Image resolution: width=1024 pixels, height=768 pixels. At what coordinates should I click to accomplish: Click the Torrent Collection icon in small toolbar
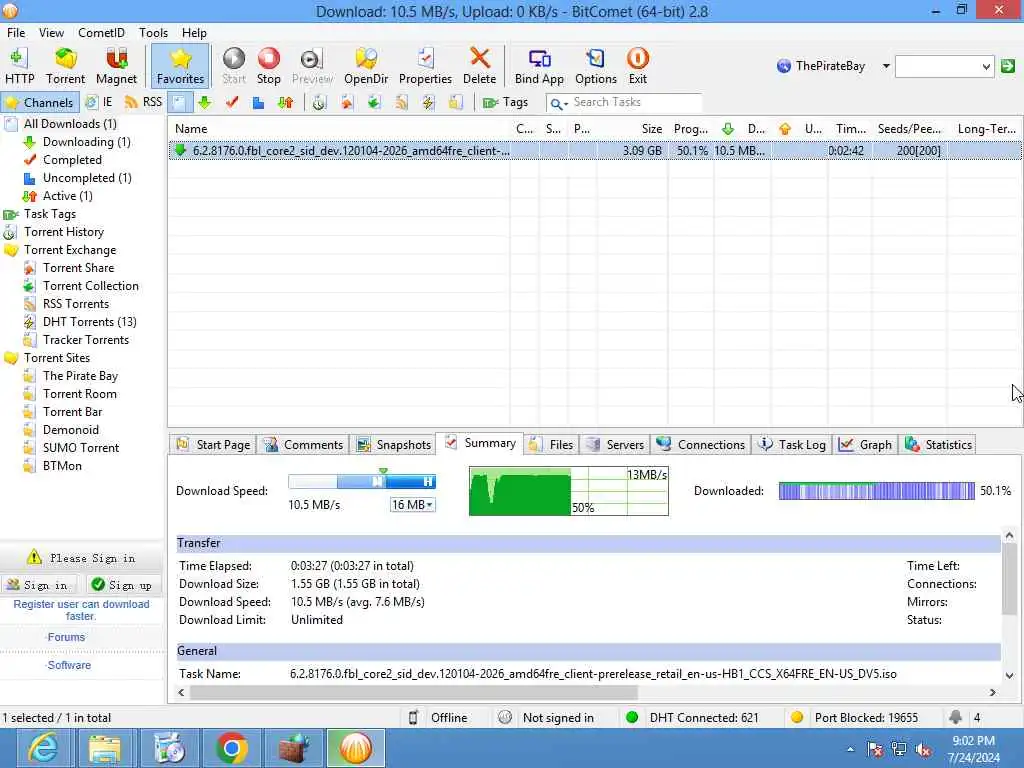374,103
